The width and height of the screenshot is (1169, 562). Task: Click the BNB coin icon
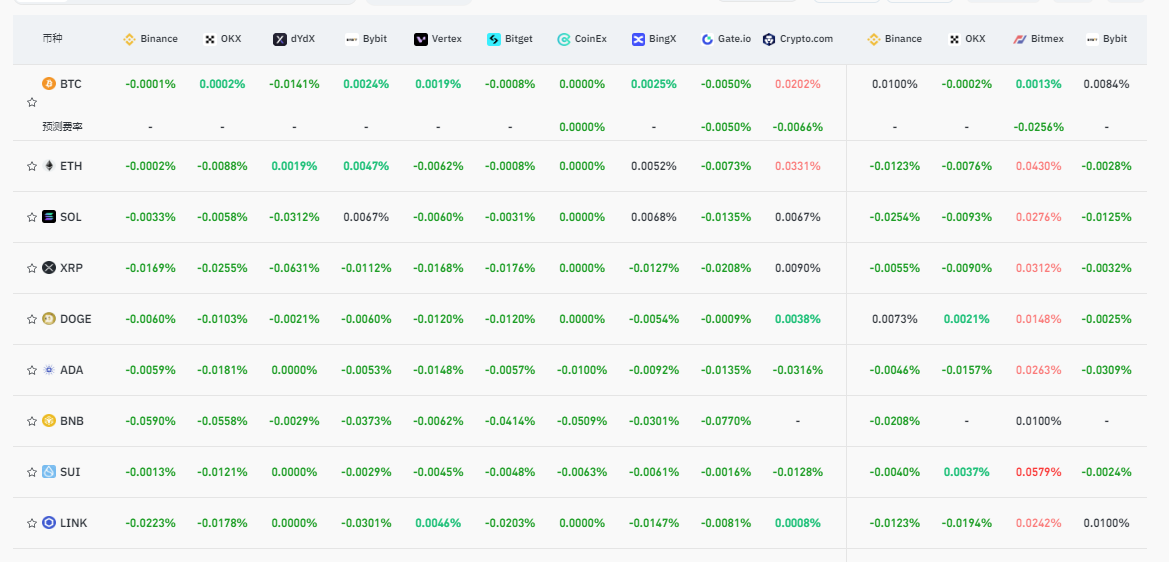pyautogui.click(x=49, y=421)
